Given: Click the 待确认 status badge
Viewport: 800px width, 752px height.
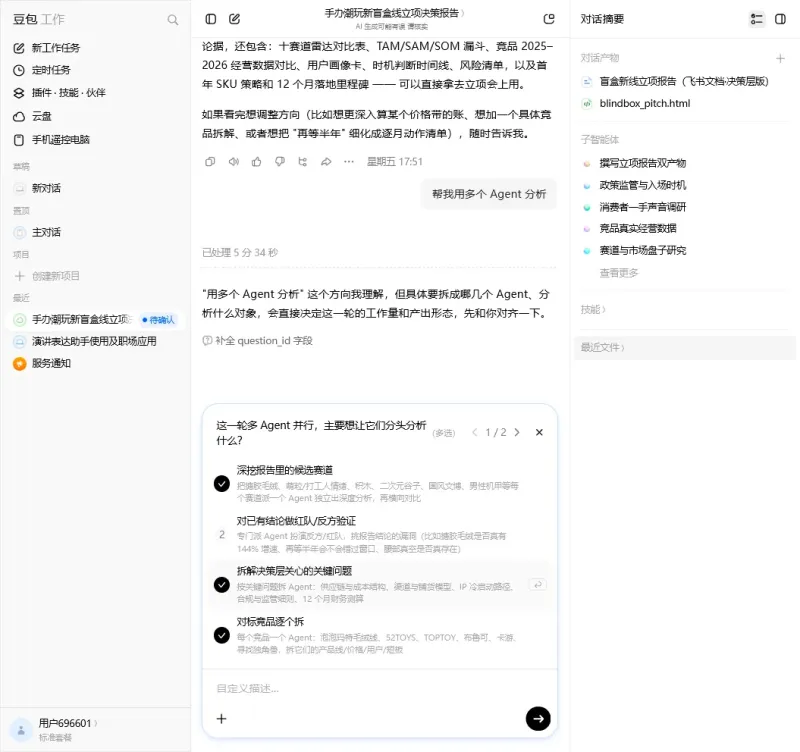Looking at the screenshot, I should click(x=158, y=320).
